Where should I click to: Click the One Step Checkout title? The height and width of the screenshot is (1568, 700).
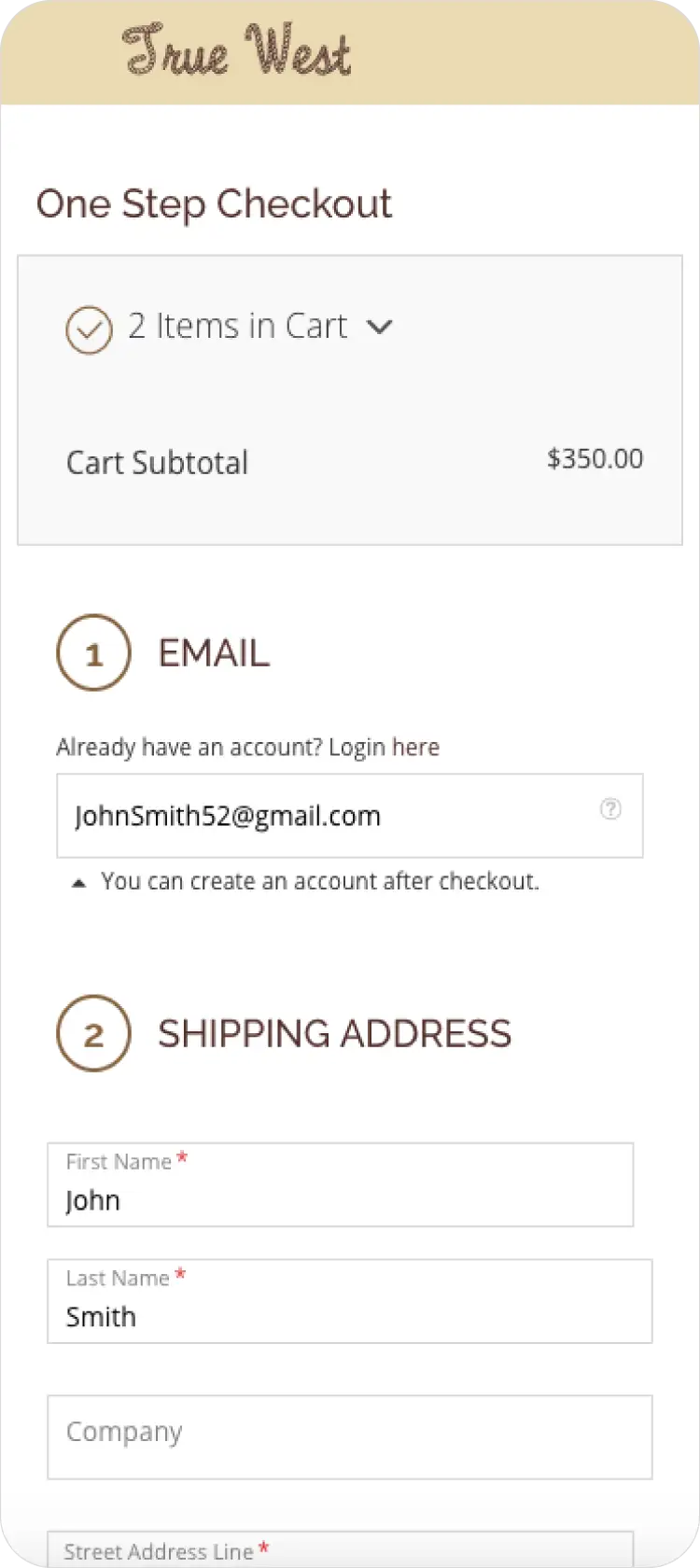[x=214, y=204]
